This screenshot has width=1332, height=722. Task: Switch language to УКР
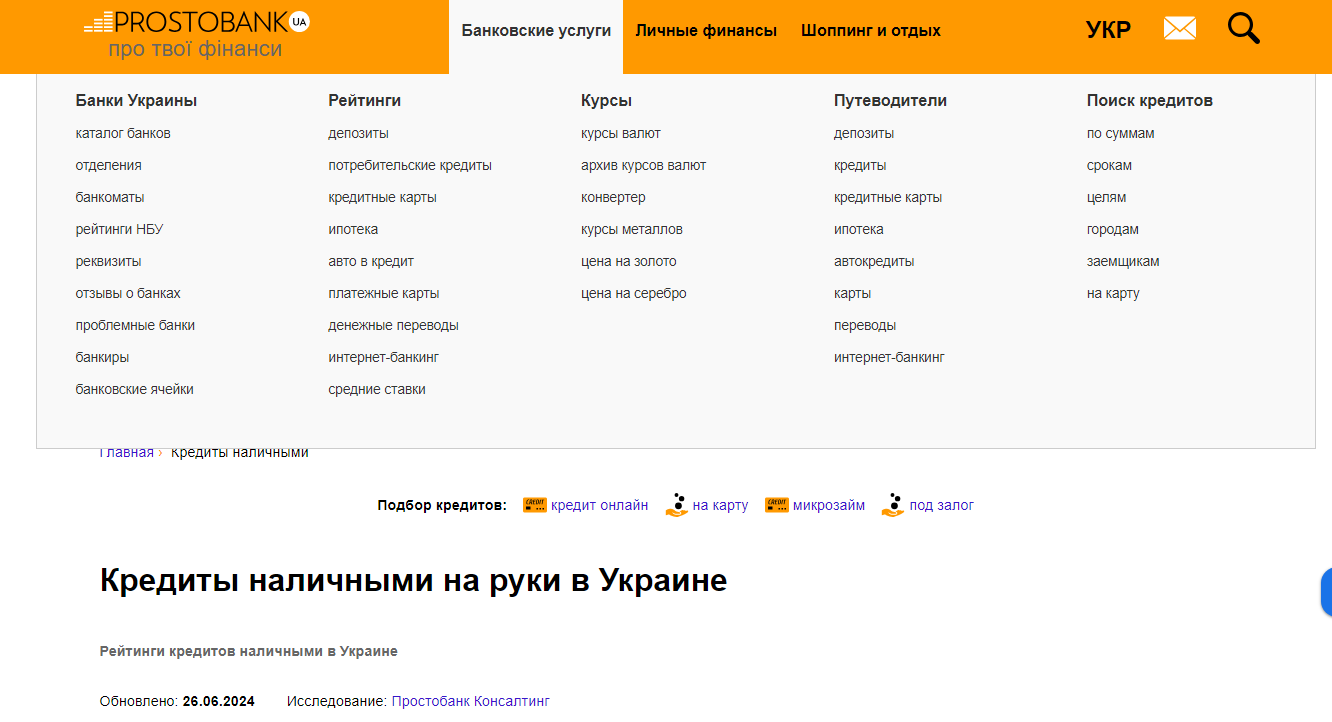[1108, 30]
